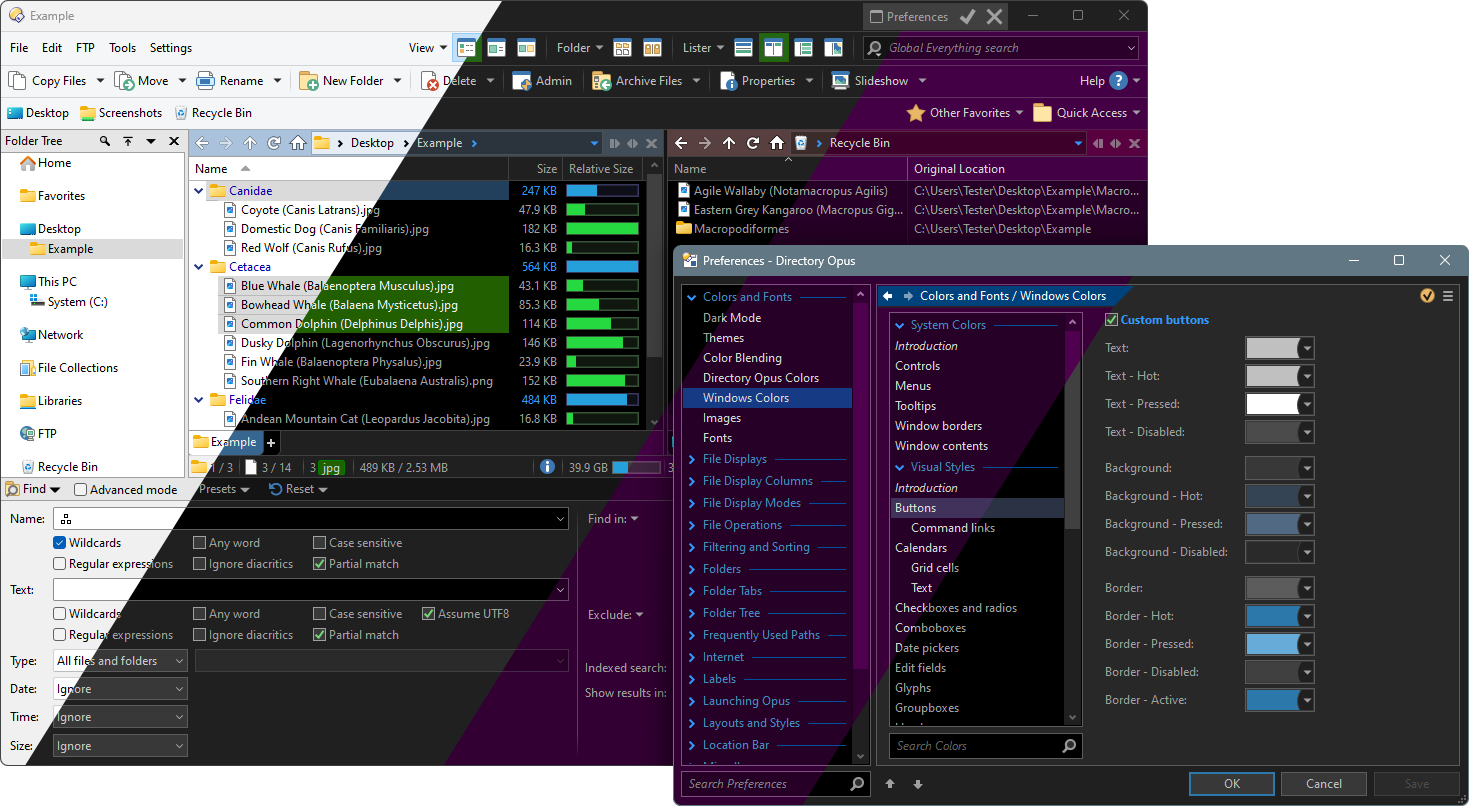Click the Help question mark icon
This screenshot has width=1469, height=806.
pos(1118,81)
